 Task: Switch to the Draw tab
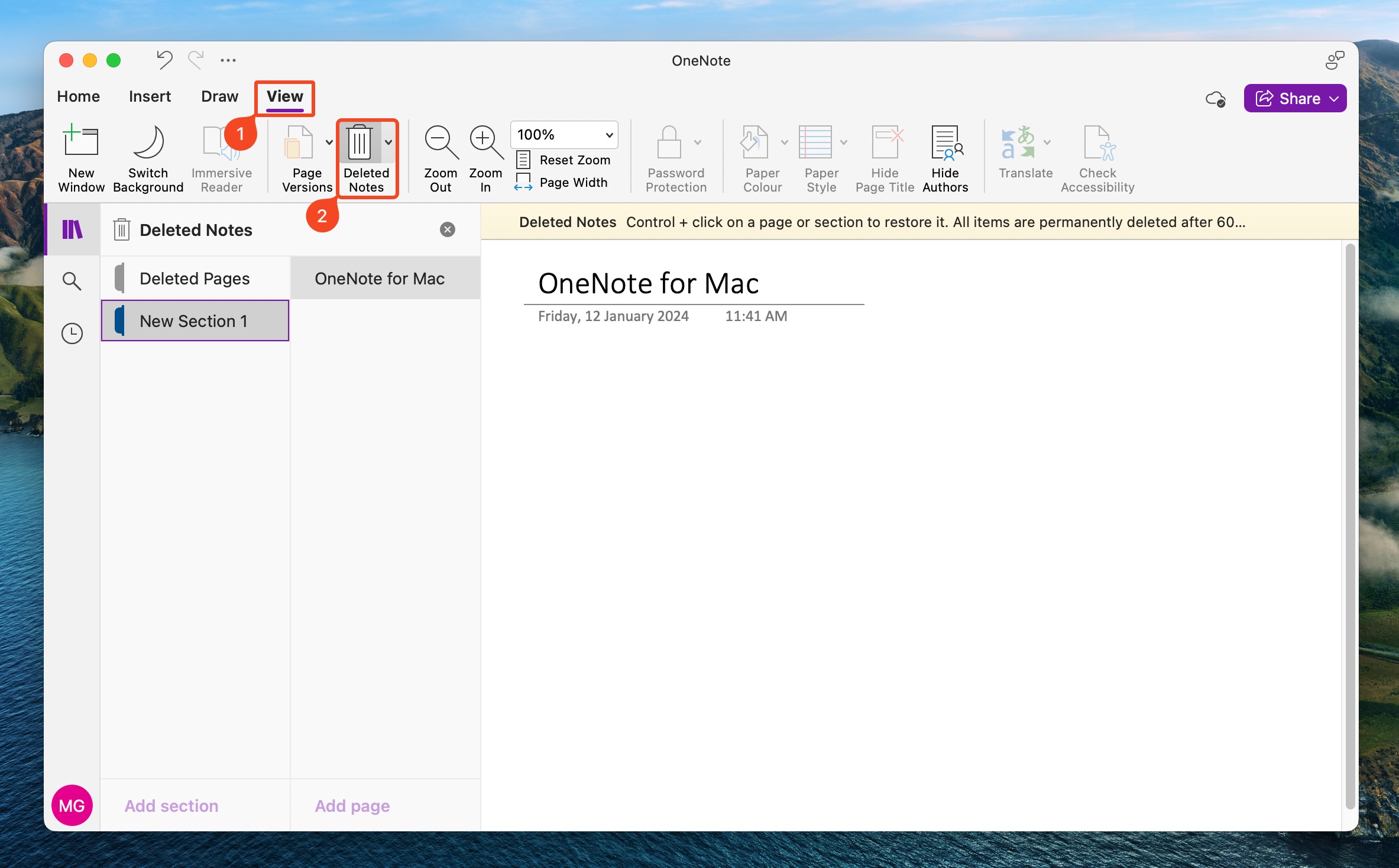point(220,96)
